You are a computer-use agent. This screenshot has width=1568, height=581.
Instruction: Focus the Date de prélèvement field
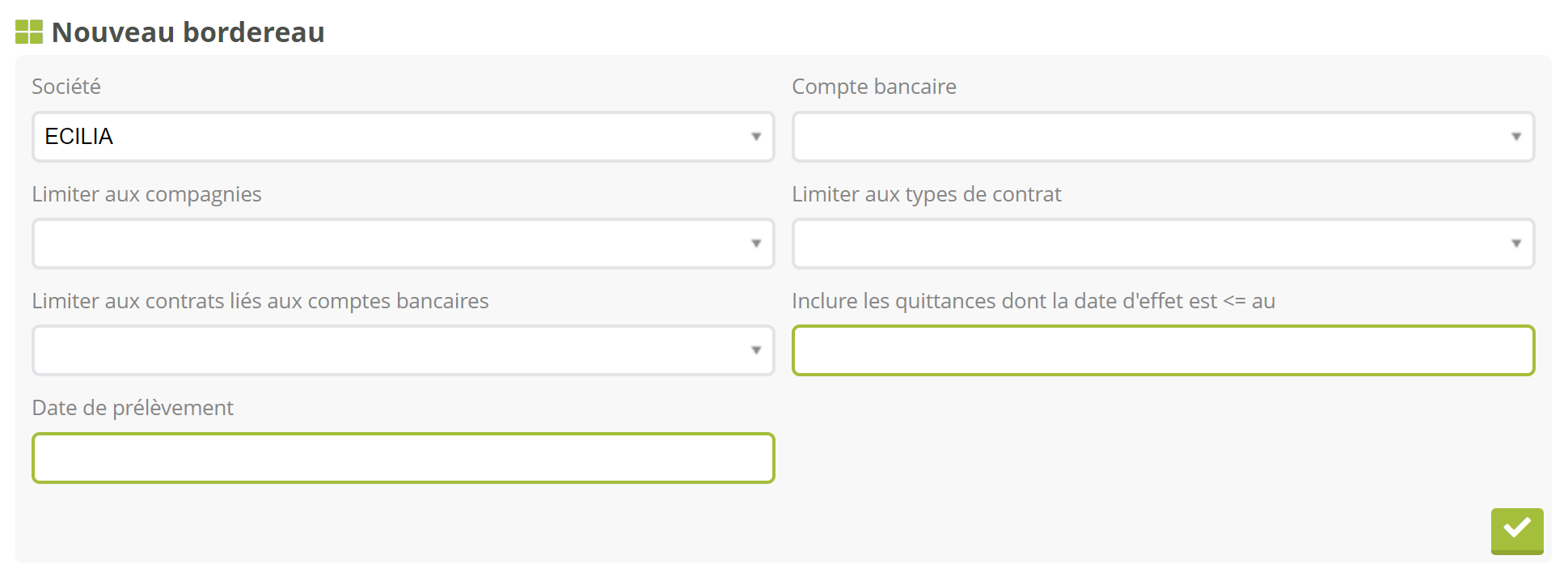(403, 458)
